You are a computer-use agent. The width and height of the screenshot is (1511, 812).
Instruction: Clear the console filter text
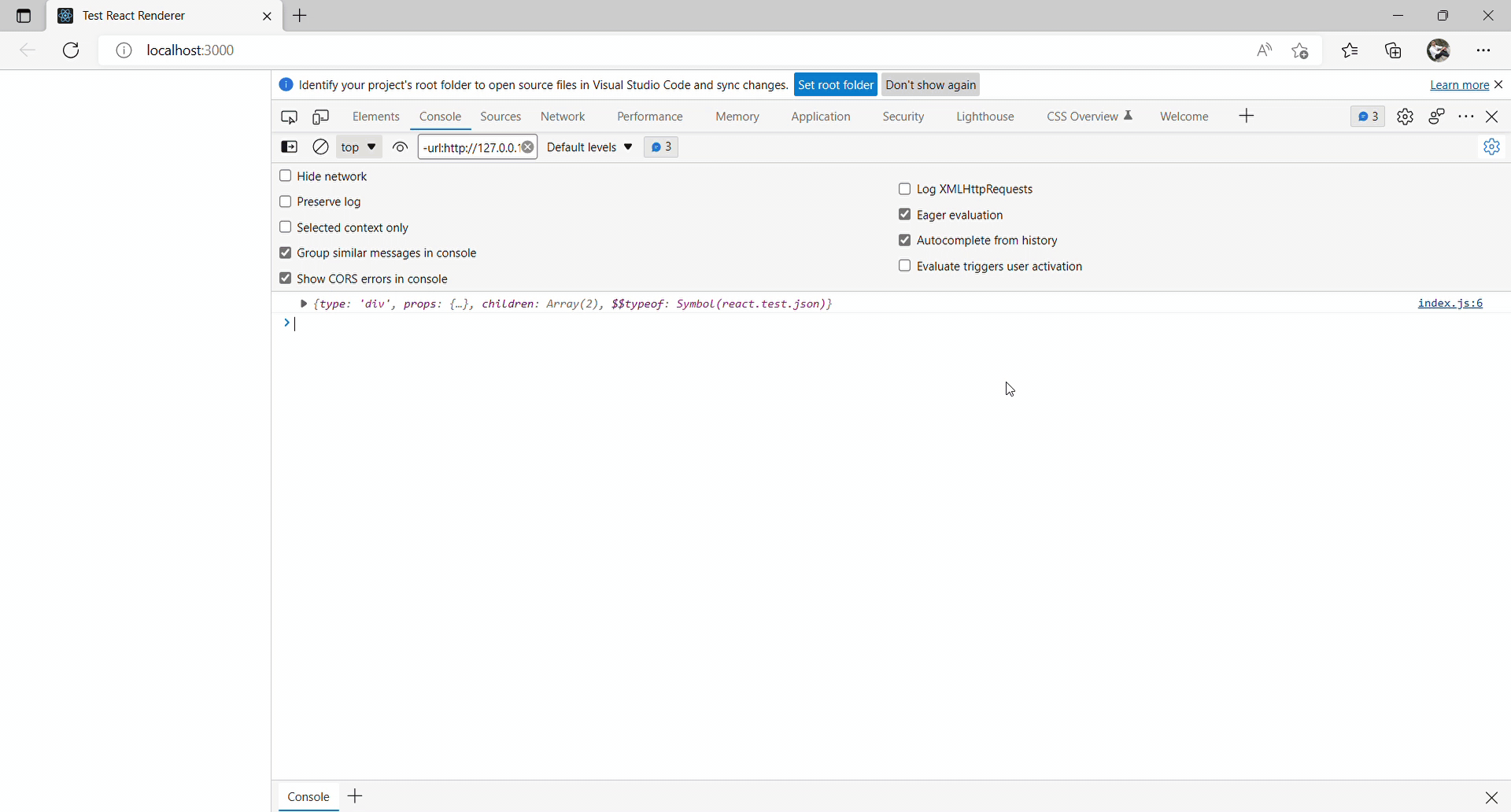pyautogui.click(x=528, y=147)
